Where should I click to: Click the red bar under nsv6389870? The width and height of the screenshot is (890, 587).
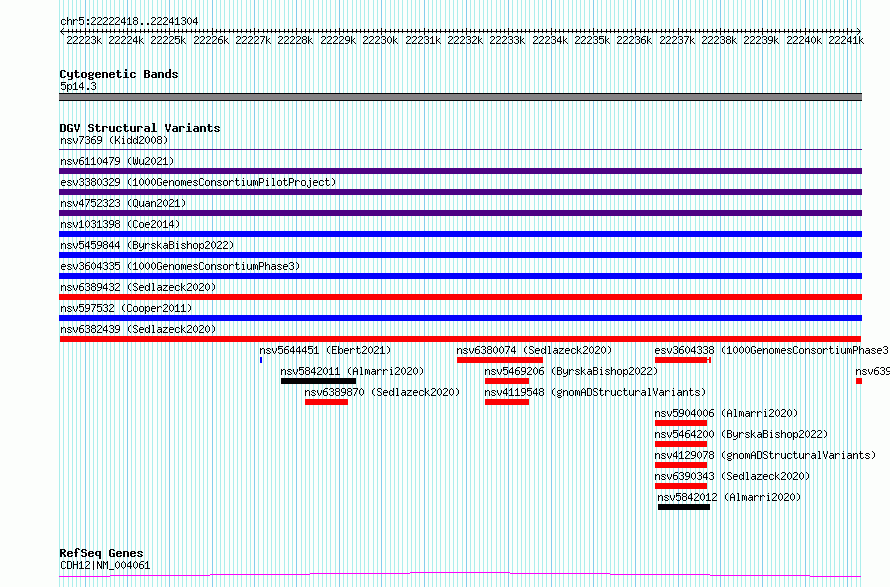point(326,402)
